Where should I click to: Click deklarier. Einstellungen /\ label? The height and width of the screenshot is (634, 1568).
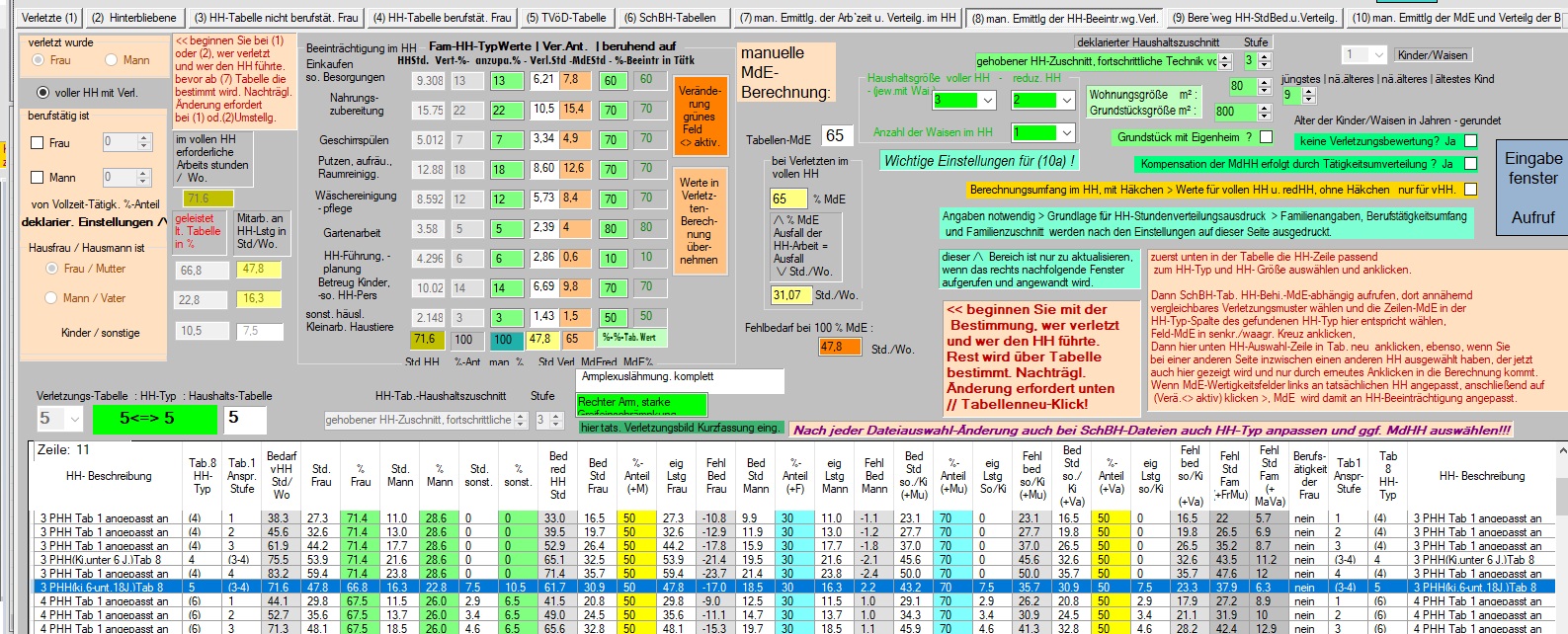point(95,222)
